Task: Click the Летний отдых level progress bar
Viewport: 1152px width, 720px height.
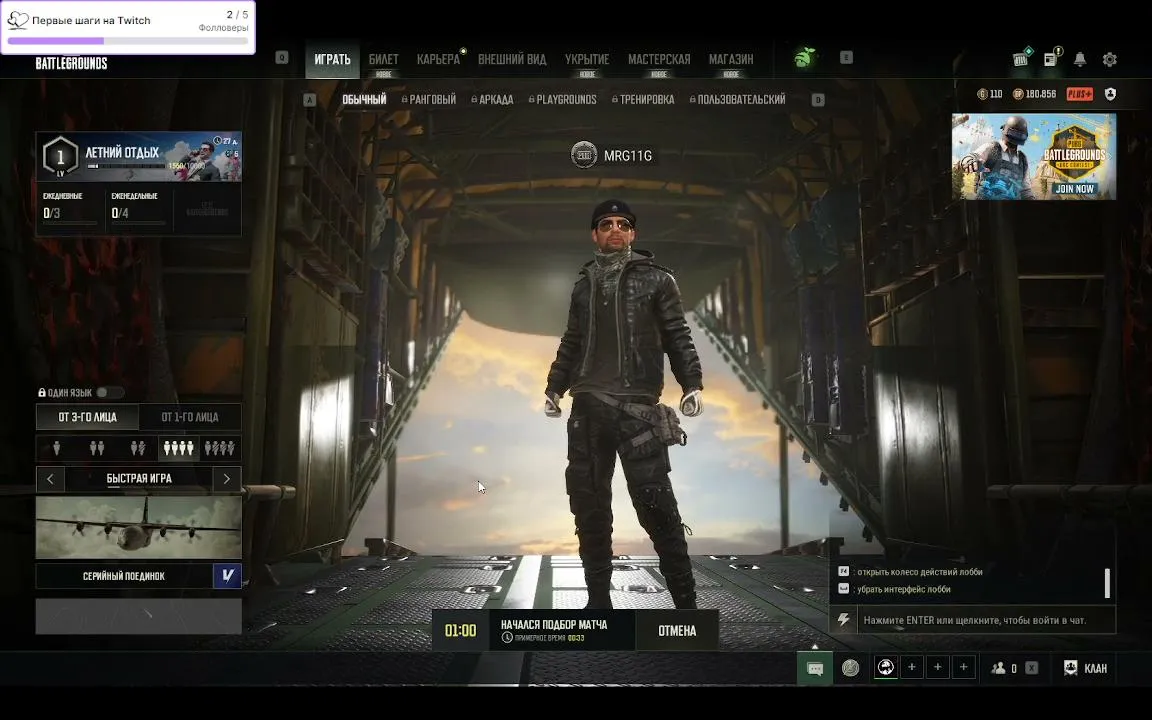Action: [126, 166]
